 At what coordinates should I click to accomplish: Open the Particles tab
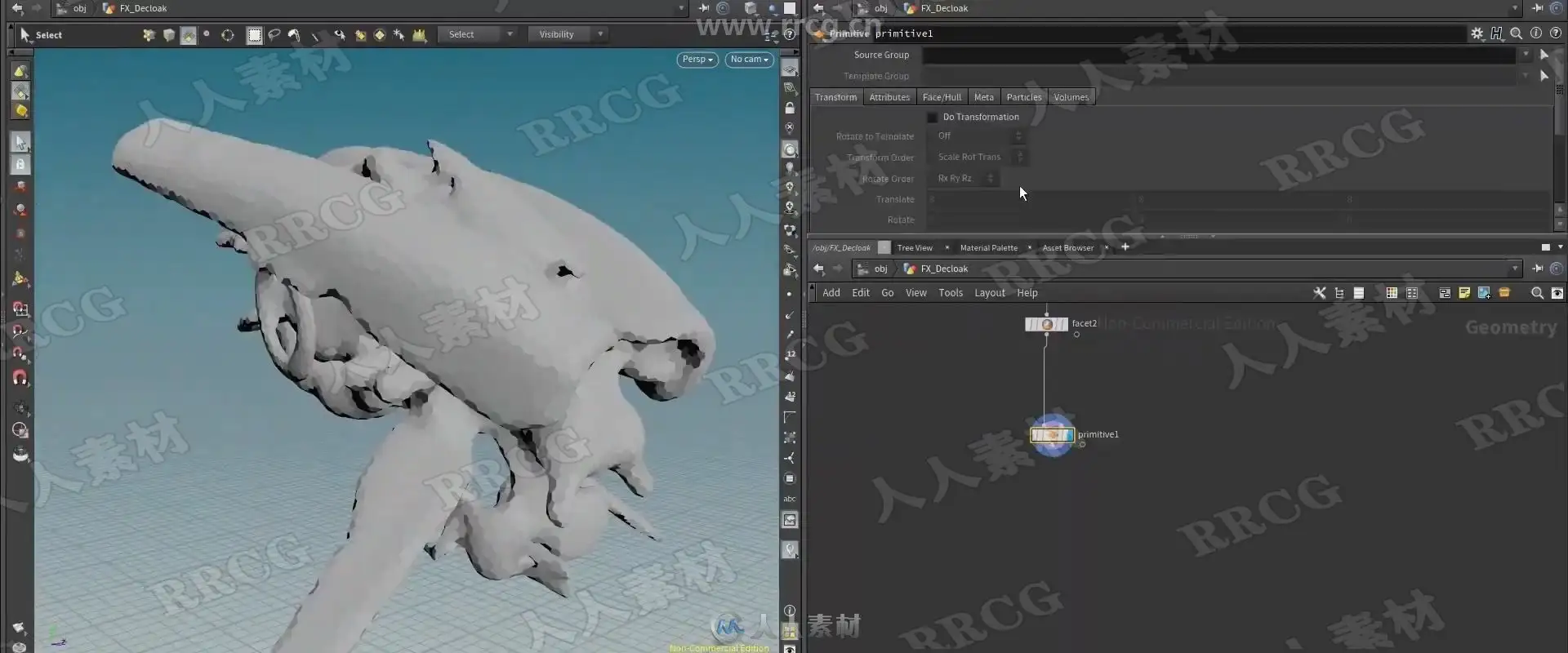(x=1024, y=97)
